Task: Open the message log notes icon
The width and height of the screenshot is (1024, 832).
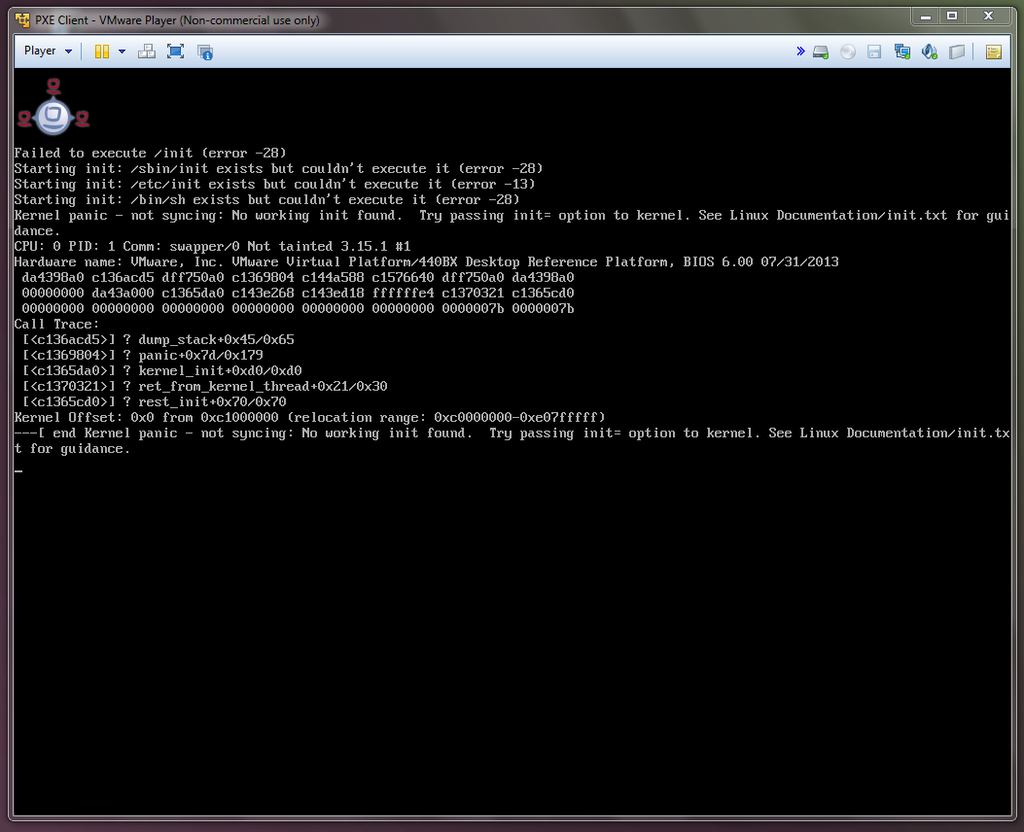Action: (993, 52)
